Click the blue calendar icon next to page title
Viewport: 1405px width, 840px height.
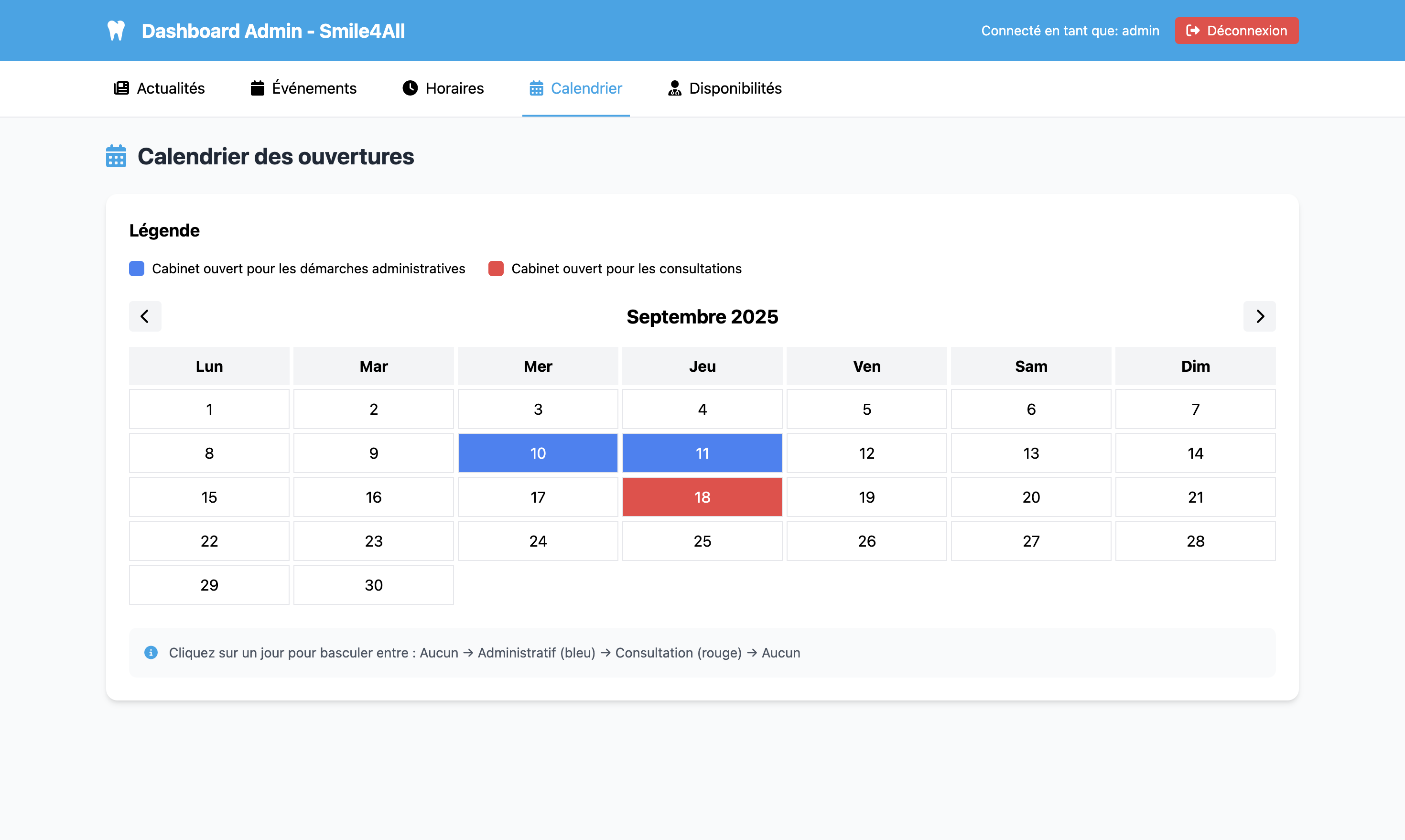[x=116, y=156]
